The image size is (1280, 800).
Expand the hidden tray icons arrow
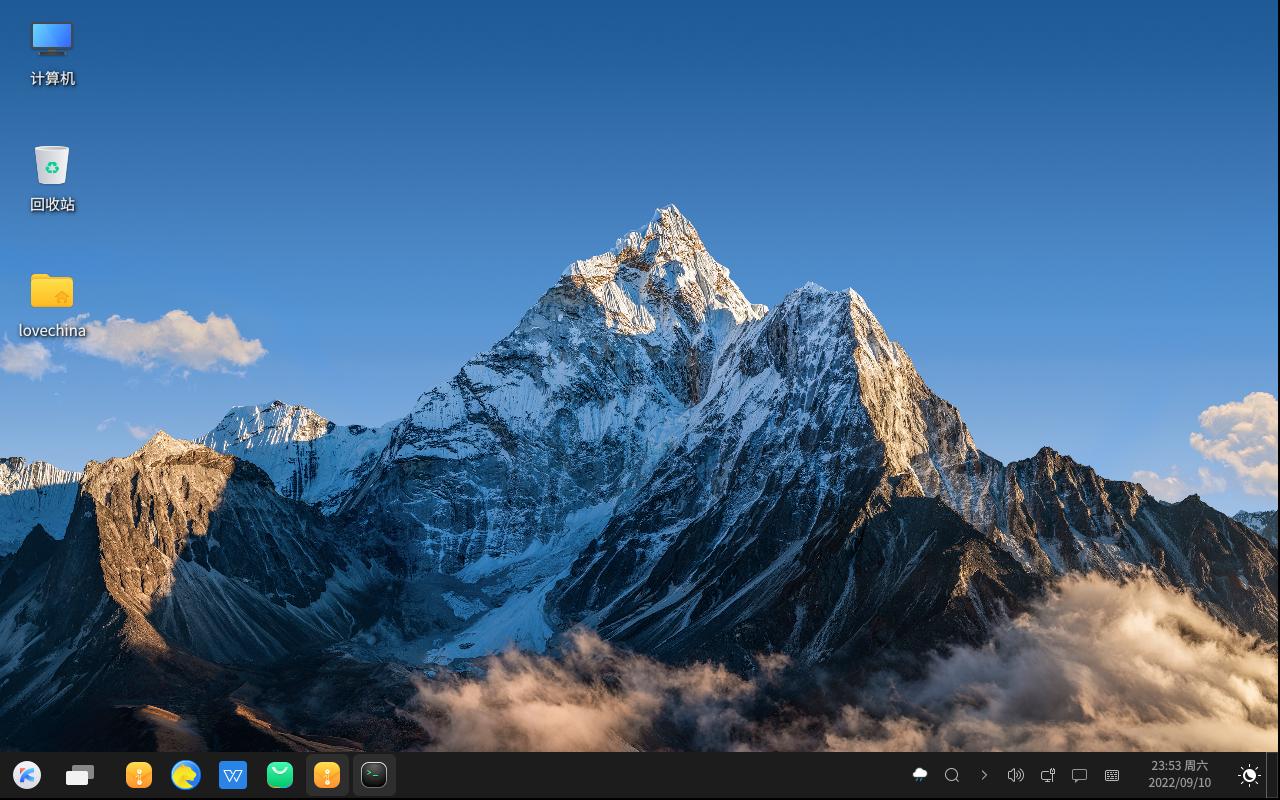[x=984, y=775]
